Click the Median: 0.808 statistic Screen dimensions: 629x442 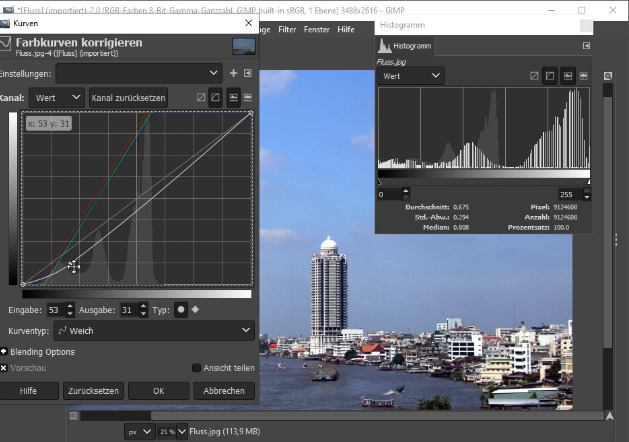coord(446,227)
